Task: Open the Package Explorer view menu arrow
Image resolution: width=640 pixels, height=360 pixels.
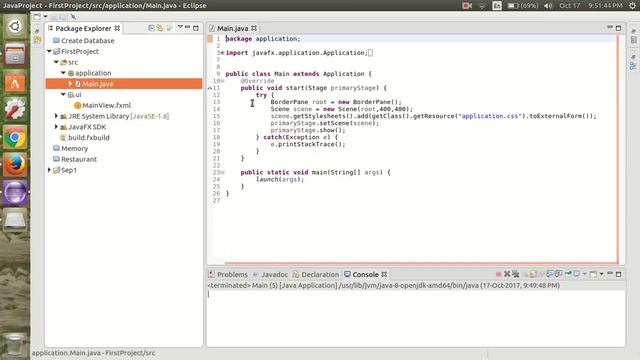Action: click(x=180, y=27)
